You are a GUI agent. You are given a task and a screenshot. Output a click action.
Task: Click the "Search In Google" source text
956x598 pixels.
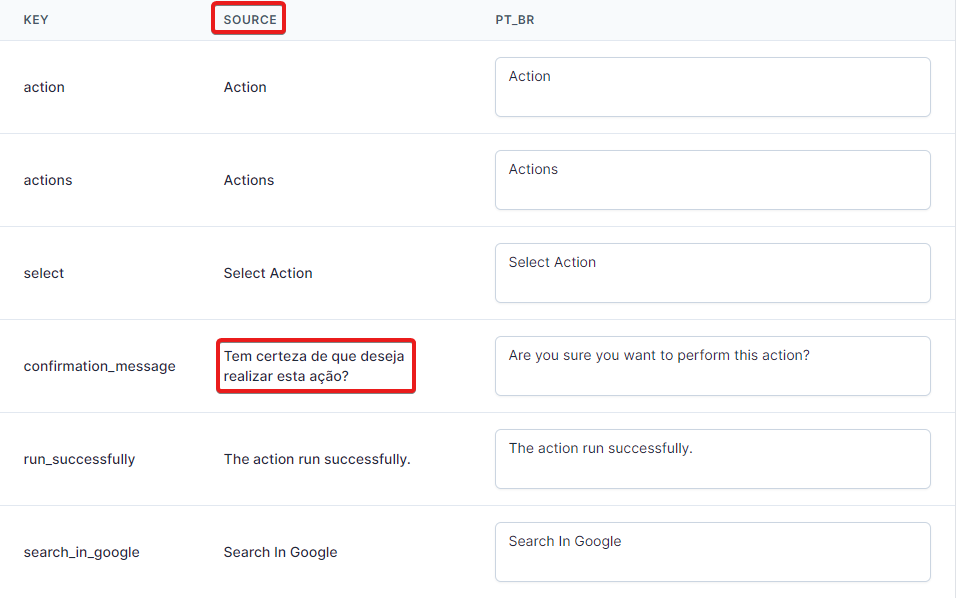point(280,552)
